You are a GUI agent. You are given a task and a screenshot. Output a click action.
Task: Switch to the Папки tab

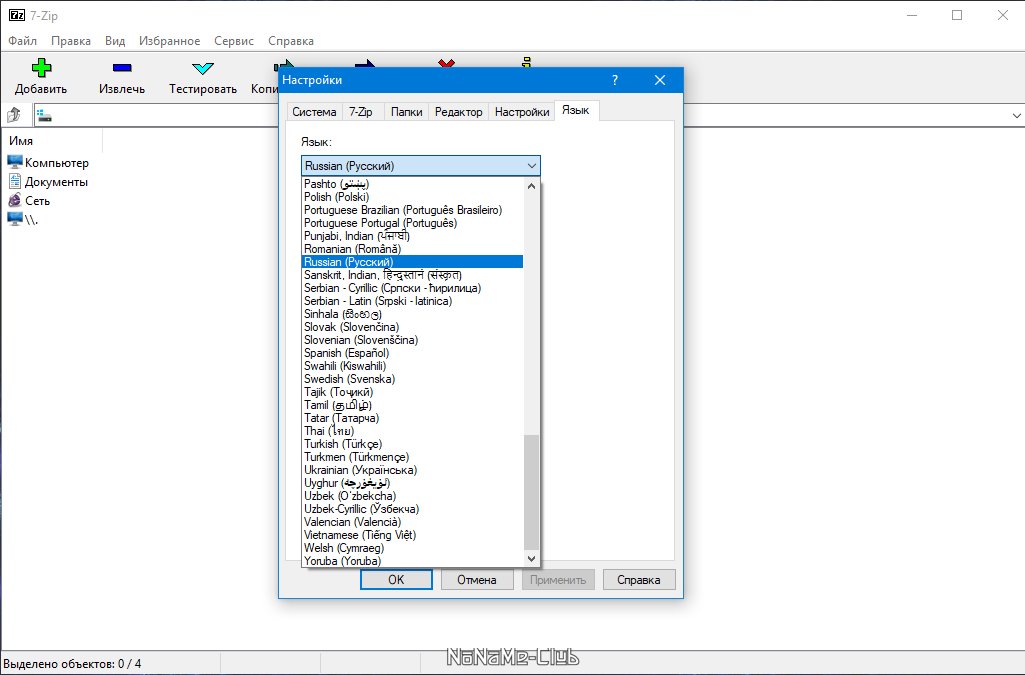(406, 112)
